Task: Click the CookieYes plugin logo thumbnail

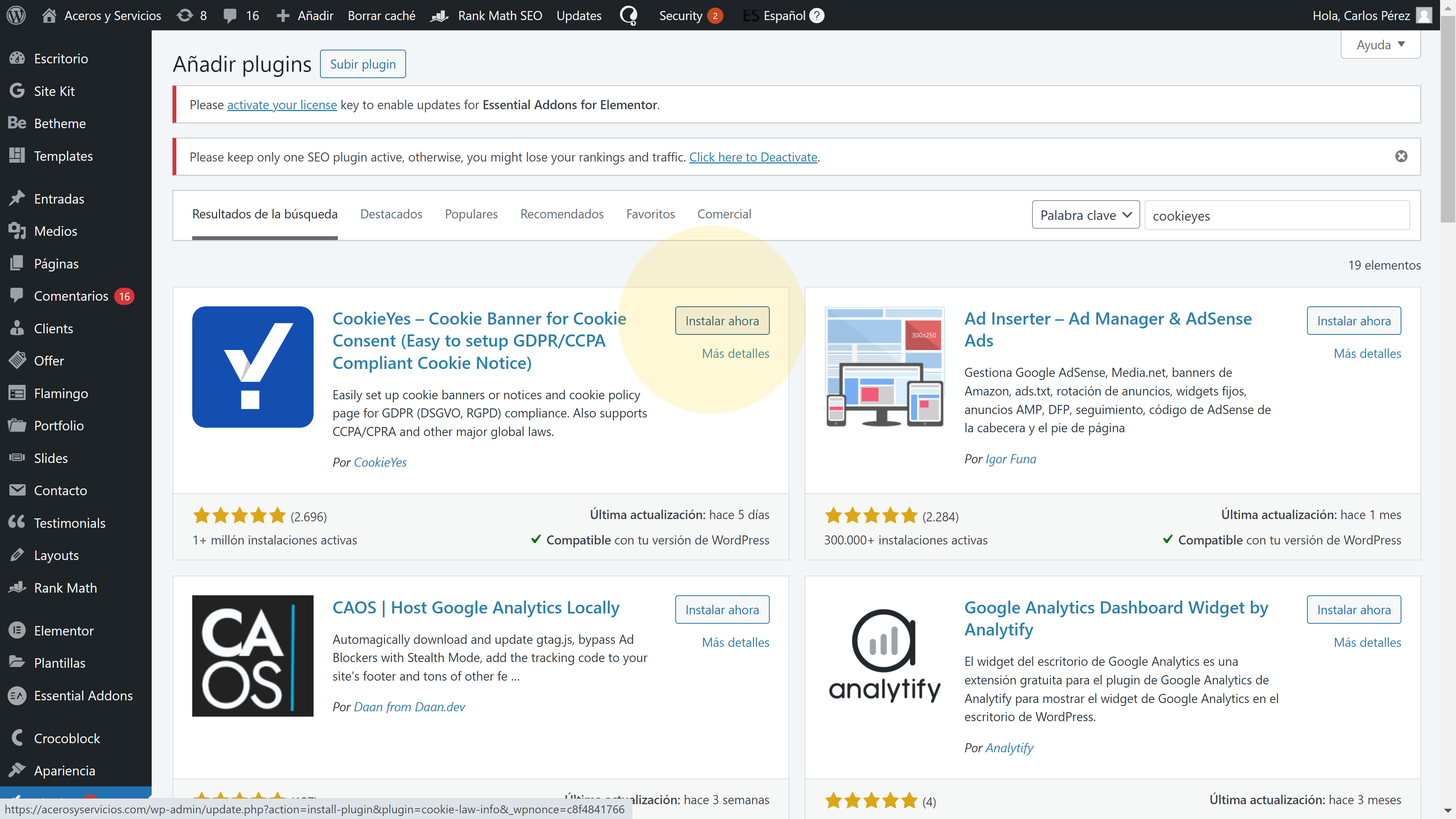Action: pos(253,367)
